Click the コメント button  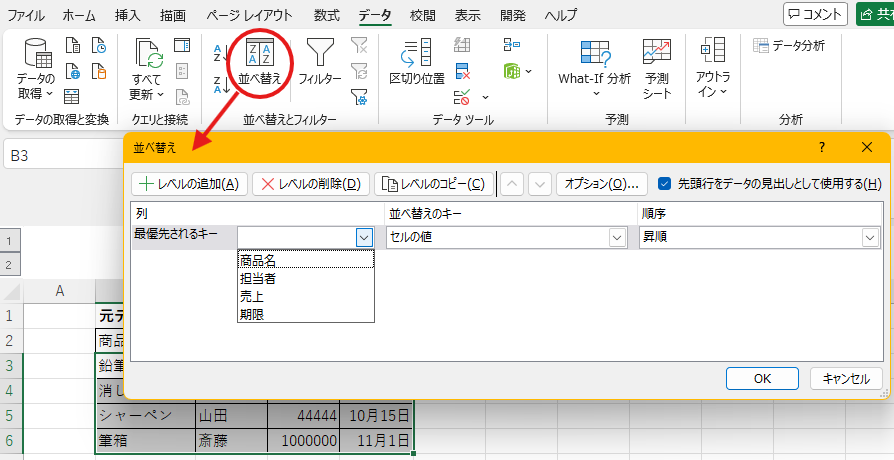pyautogui.click(x=815, y=15)
